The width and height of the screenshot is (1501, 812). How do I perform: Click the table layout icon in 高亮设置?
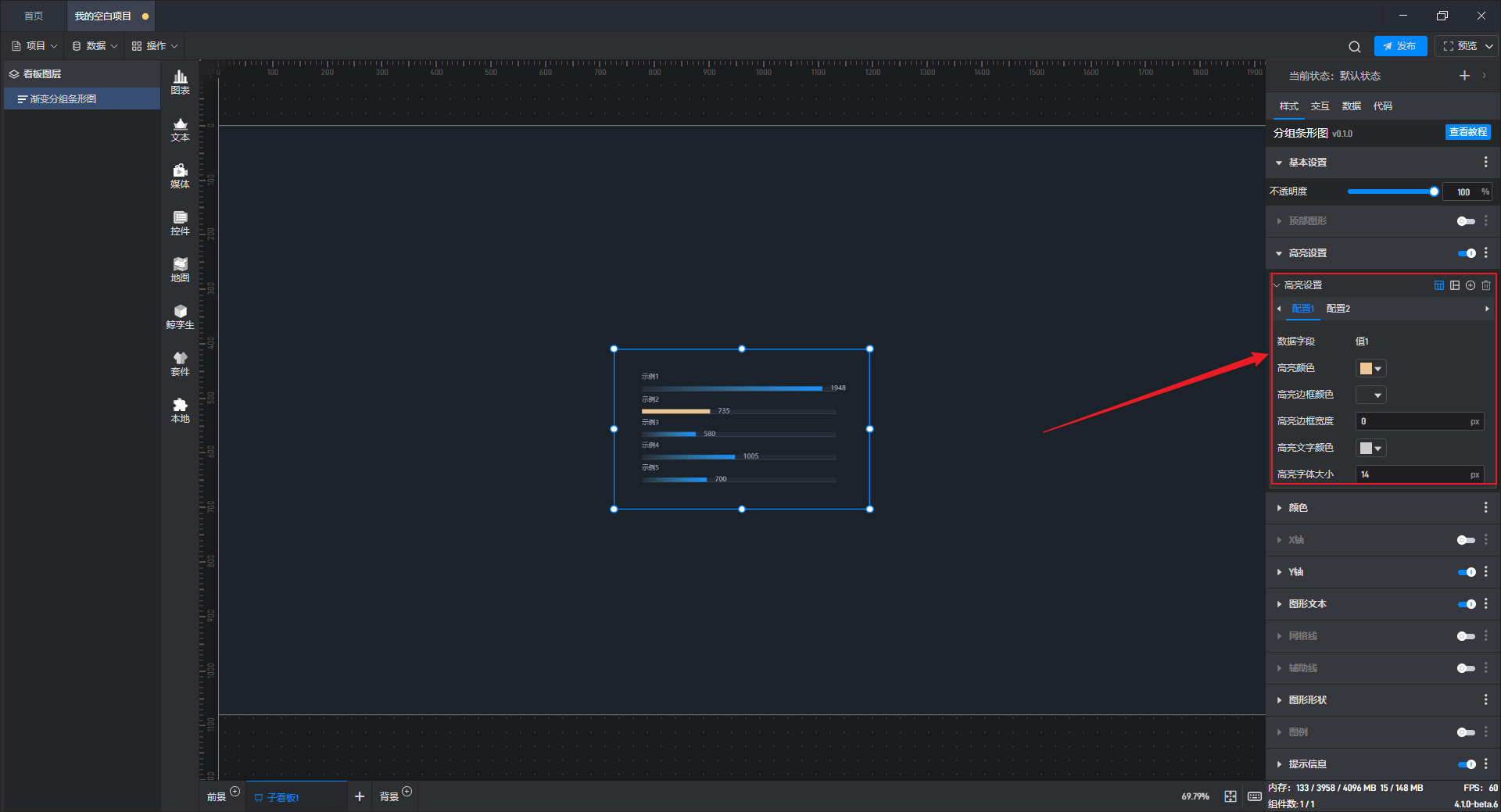1439,285
